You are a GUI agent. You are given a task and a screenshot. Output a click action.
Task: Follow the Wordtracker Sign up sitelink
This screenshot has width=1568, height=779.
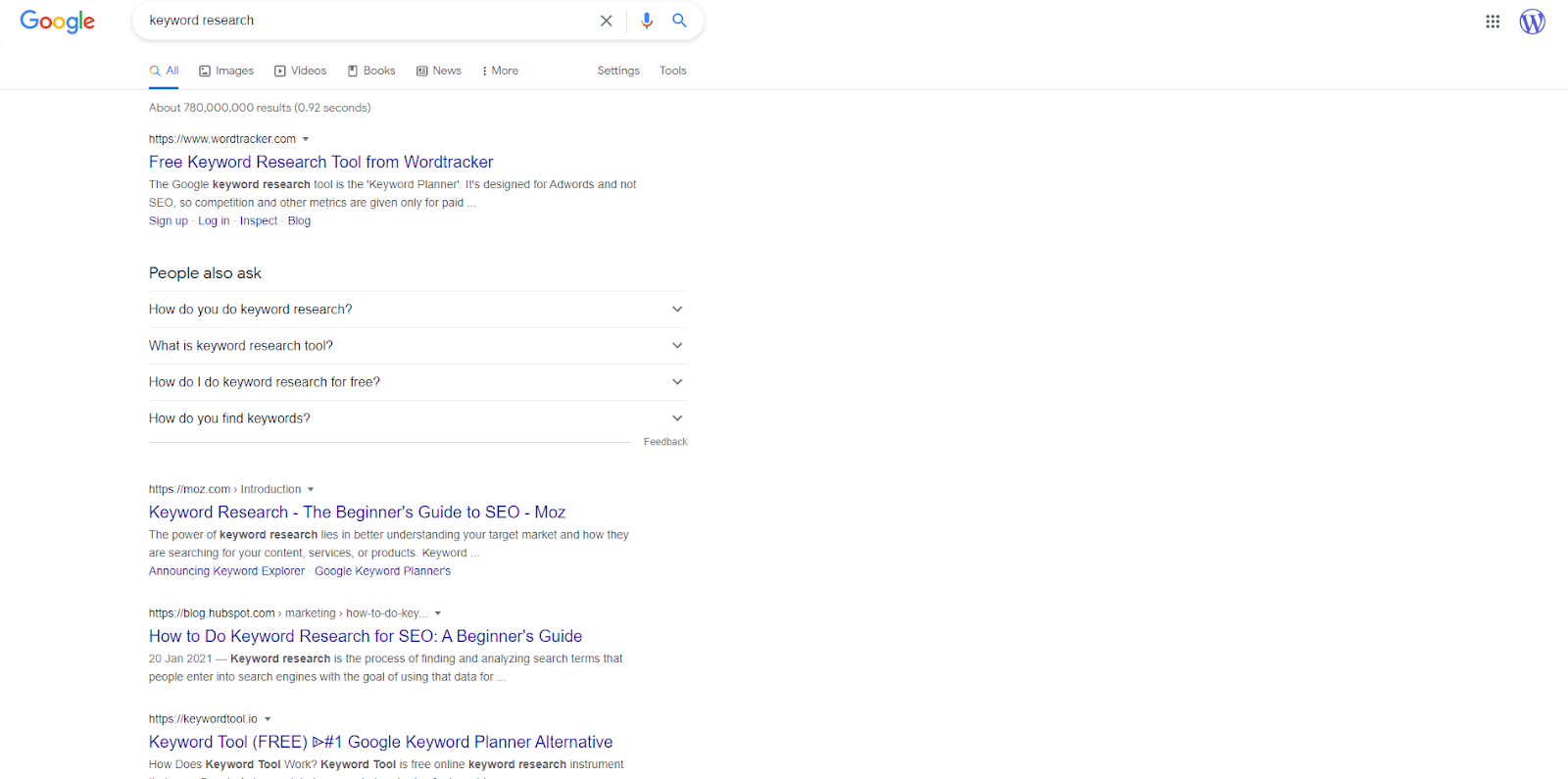point(169,221)
